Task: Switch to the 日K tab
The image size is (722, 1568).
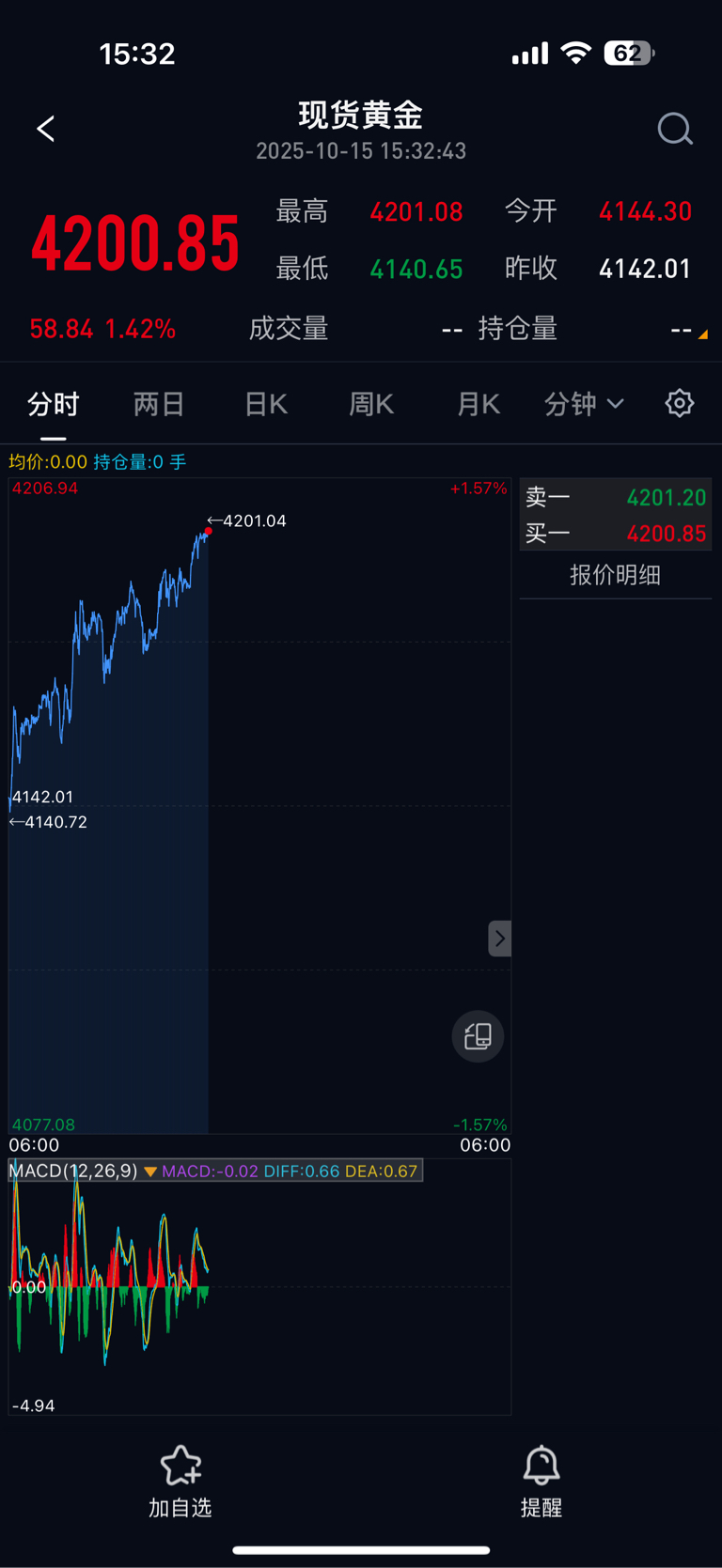Action: tap(266, 404)
